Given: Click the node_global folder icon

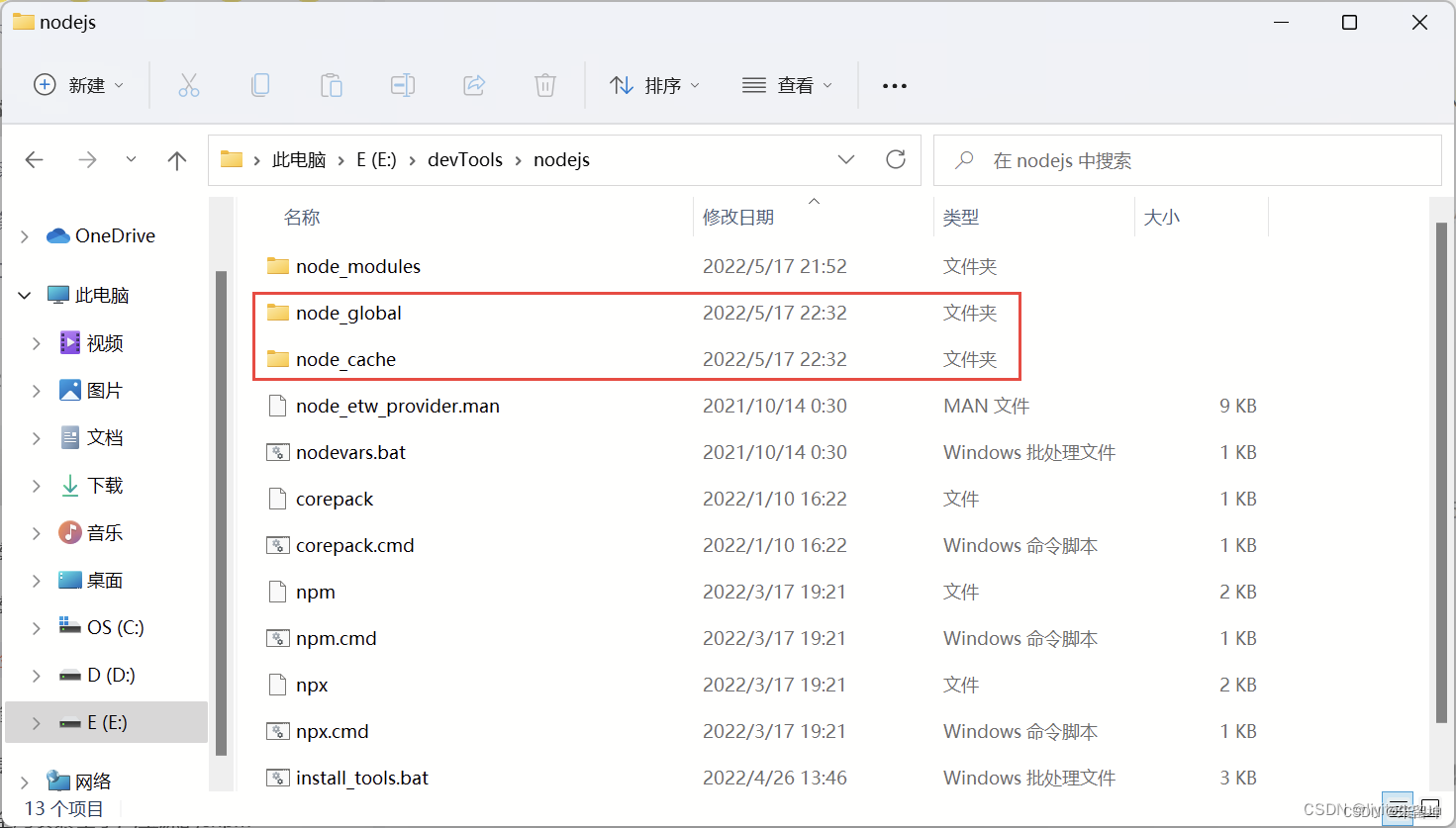Looking at the screenshot, I should [x=278, y=313].
